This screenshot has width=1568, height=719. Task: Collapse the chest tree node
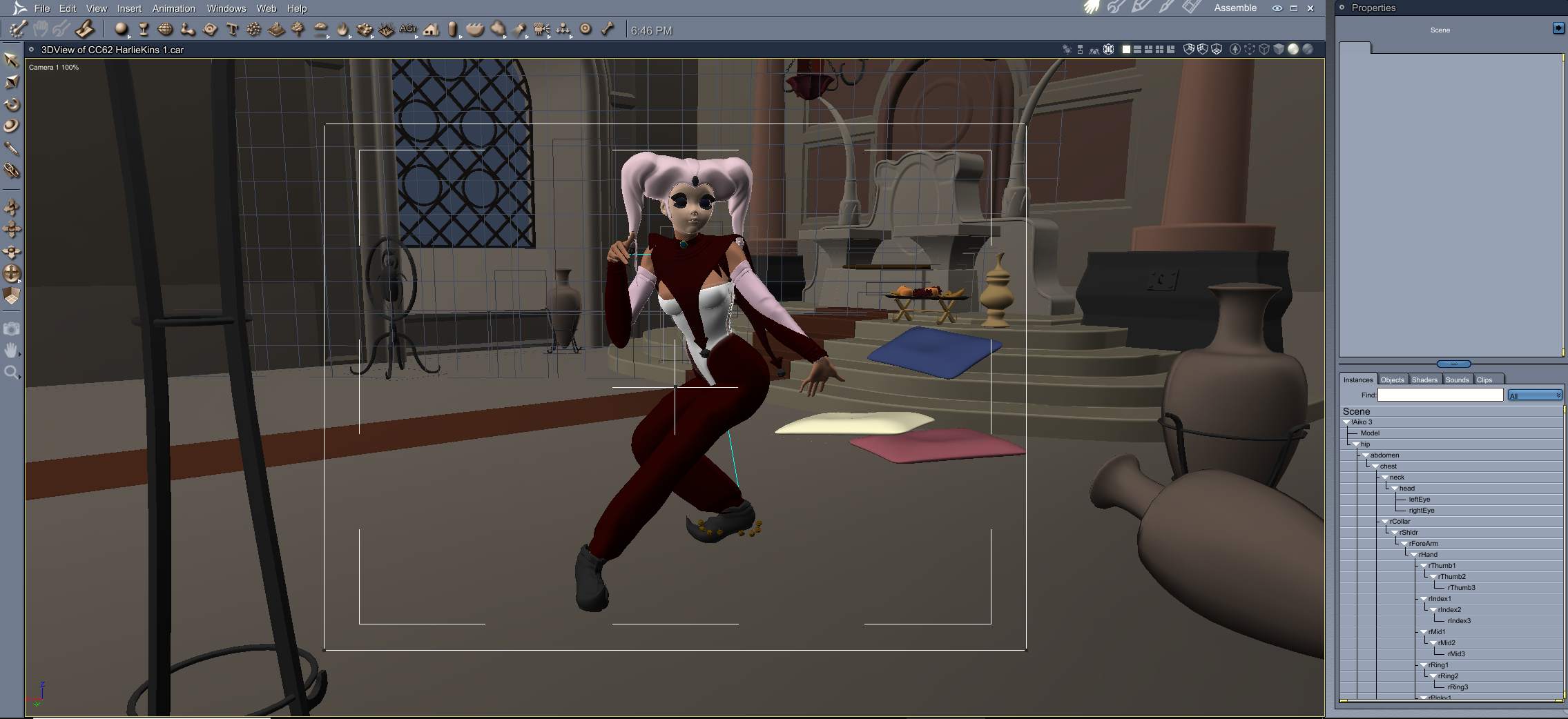click(1375, 466)
